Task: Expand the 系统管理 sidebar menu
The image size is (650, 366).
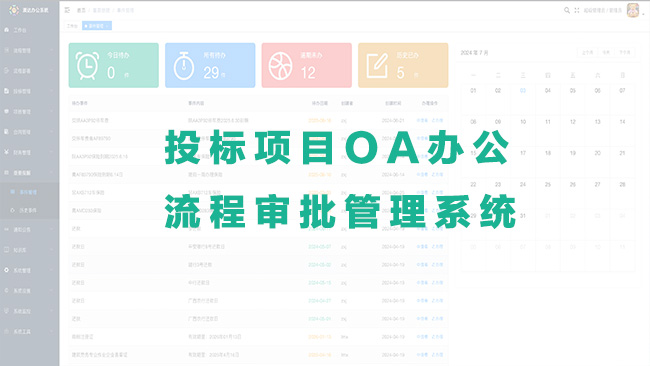Action: [29, 270]
